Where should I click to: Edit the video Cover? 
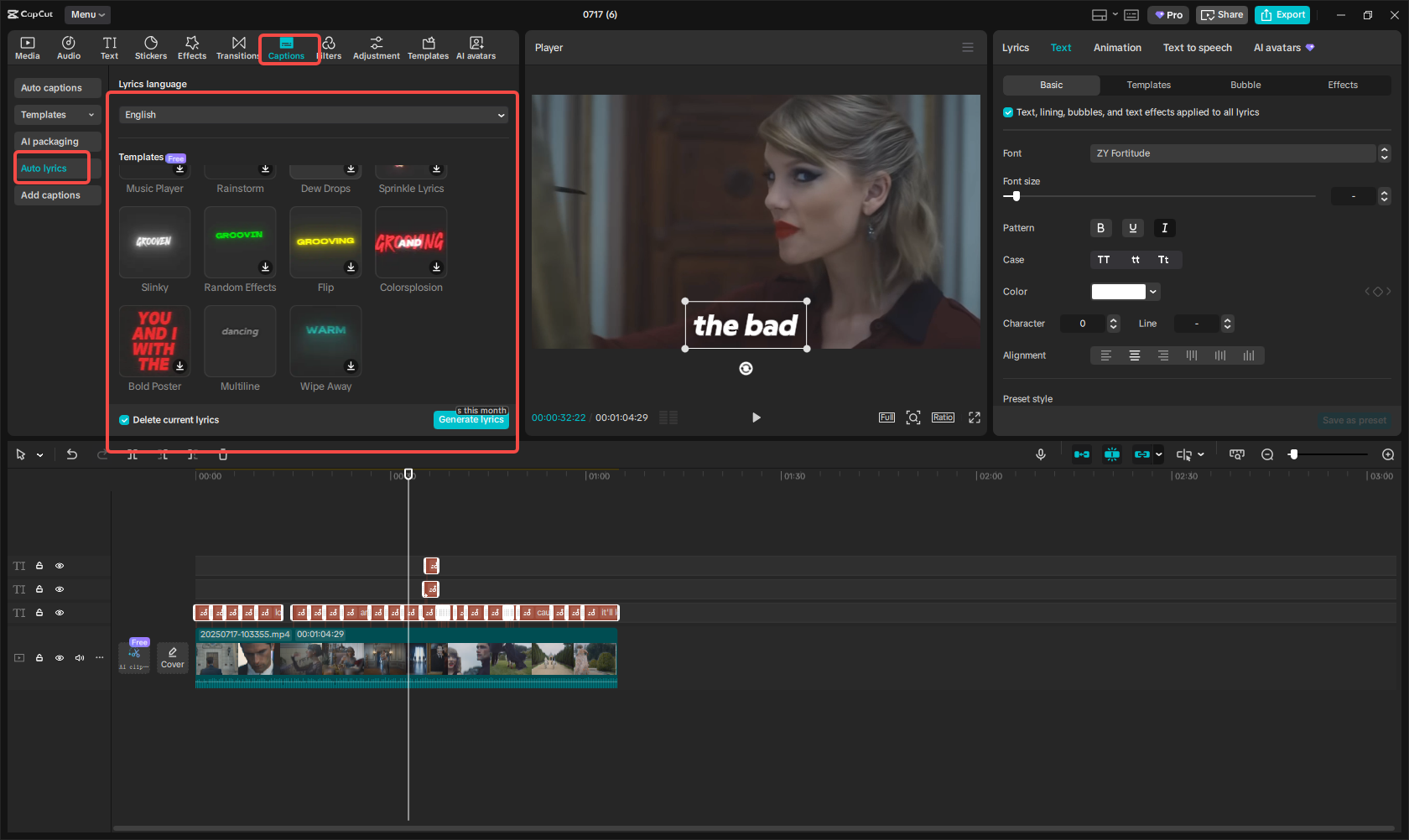173,657
